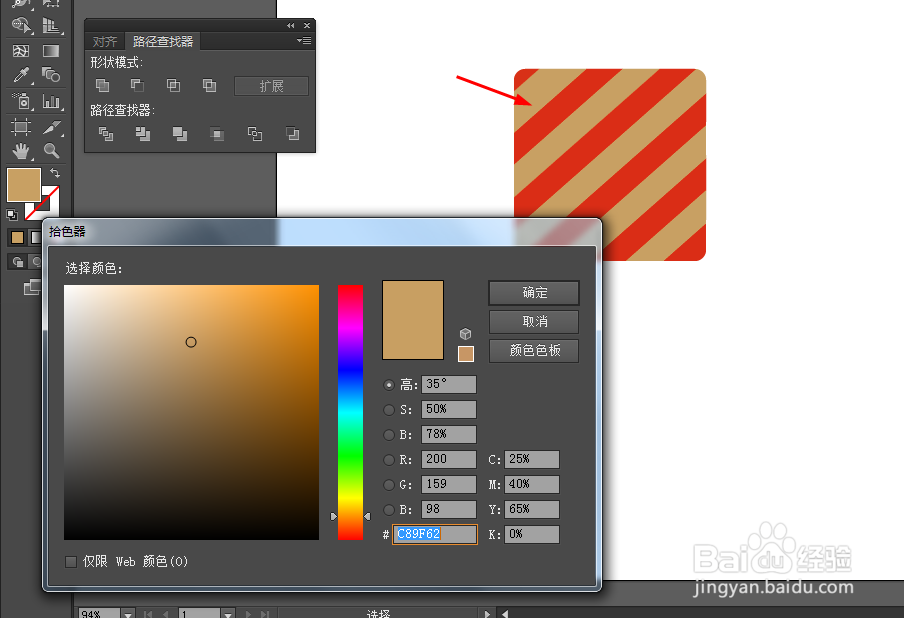Select the Blend tool
The height and width of the screenshot is (618, 904).
click(x=51, y=75)
